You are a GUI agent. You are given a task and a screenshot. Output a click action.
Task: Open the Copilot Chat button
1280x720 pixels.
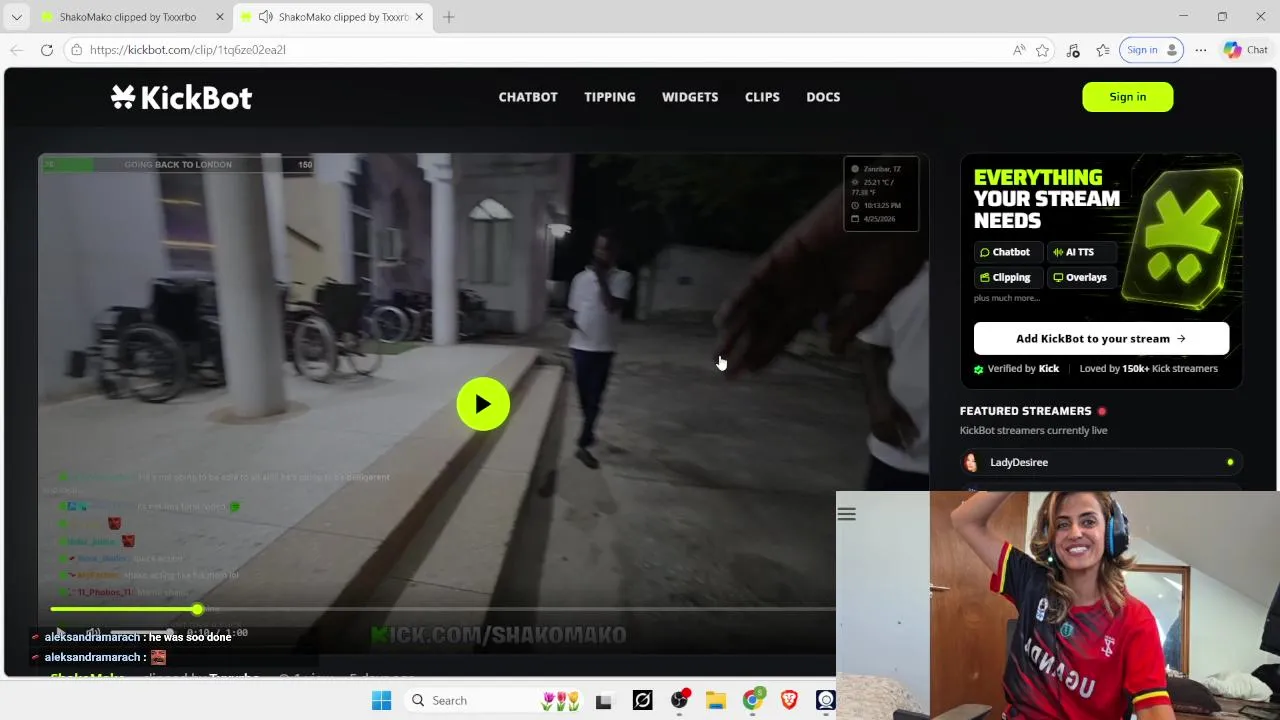pyautogui.click(x=1246, y=50)
